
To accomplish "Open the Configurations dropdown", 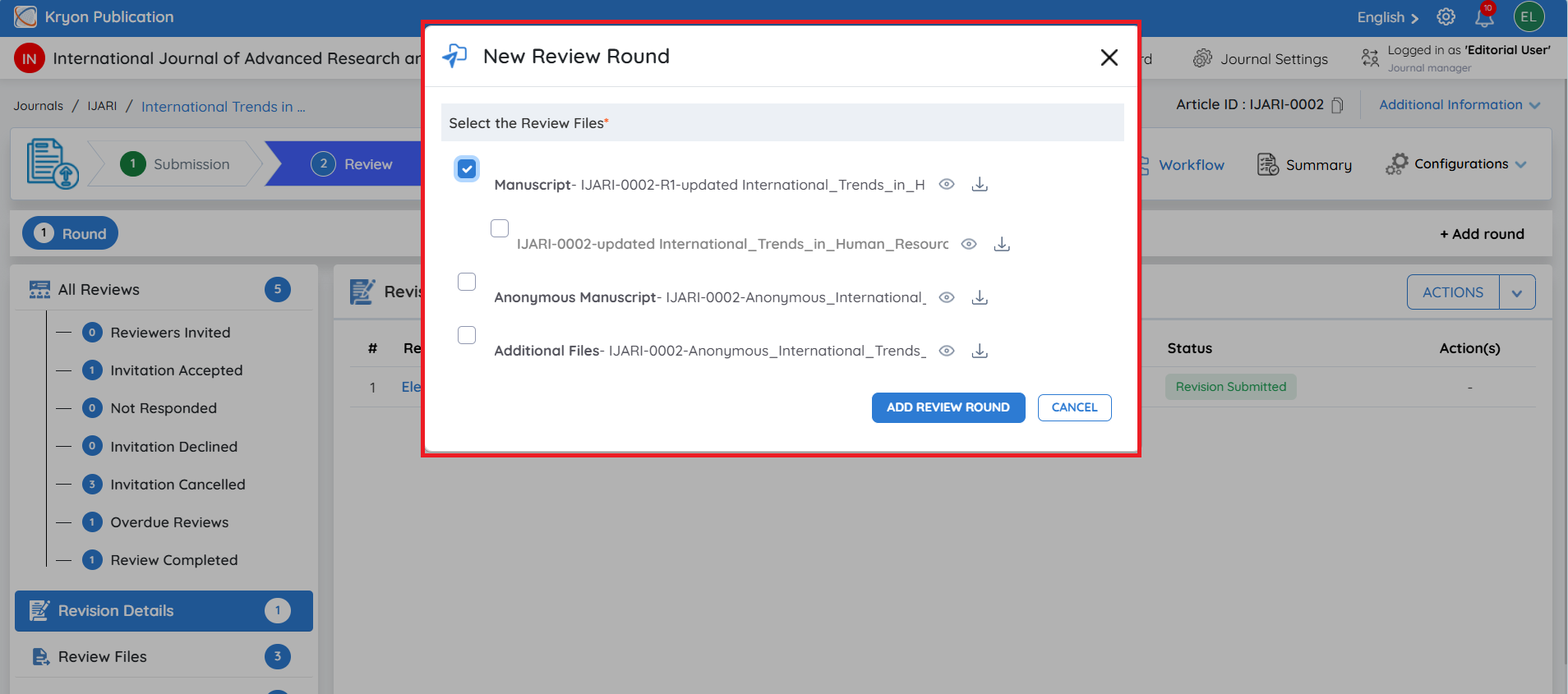I will click(x=1455, y=164).
